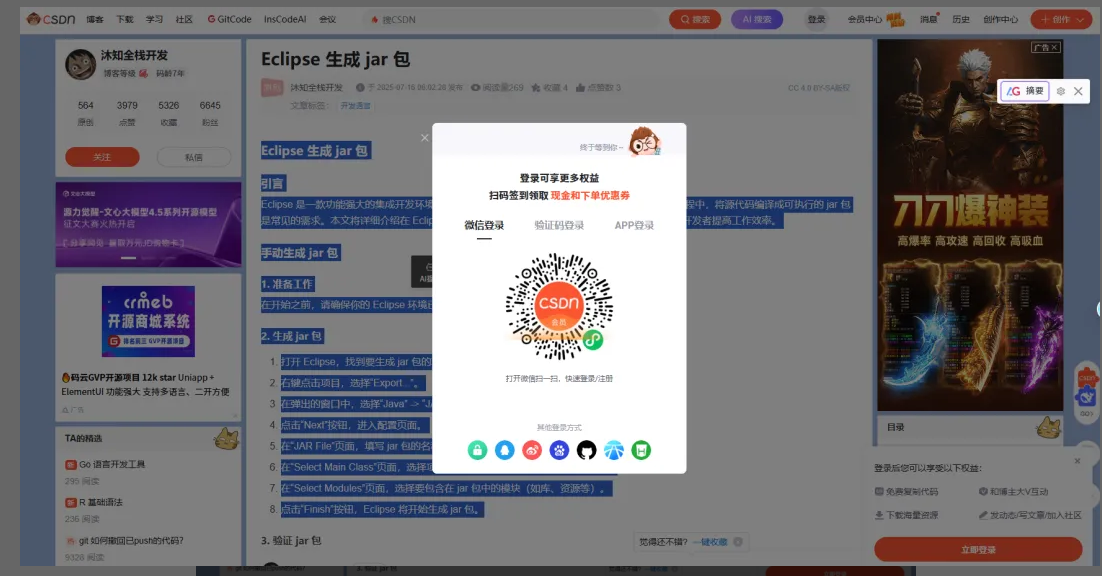This screenshot has height=576, width=1102.
Task: Switch to 验证码登录 tab
Action: tap(559, 225)
